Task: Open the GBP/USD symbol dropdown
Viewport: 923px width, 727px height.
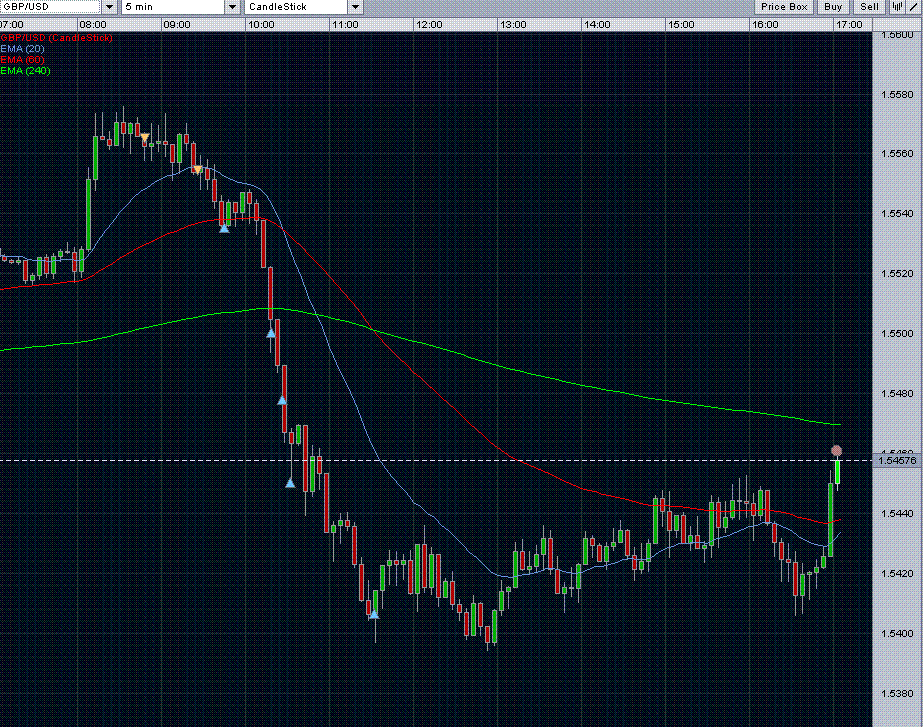Action: coord(110,7)
